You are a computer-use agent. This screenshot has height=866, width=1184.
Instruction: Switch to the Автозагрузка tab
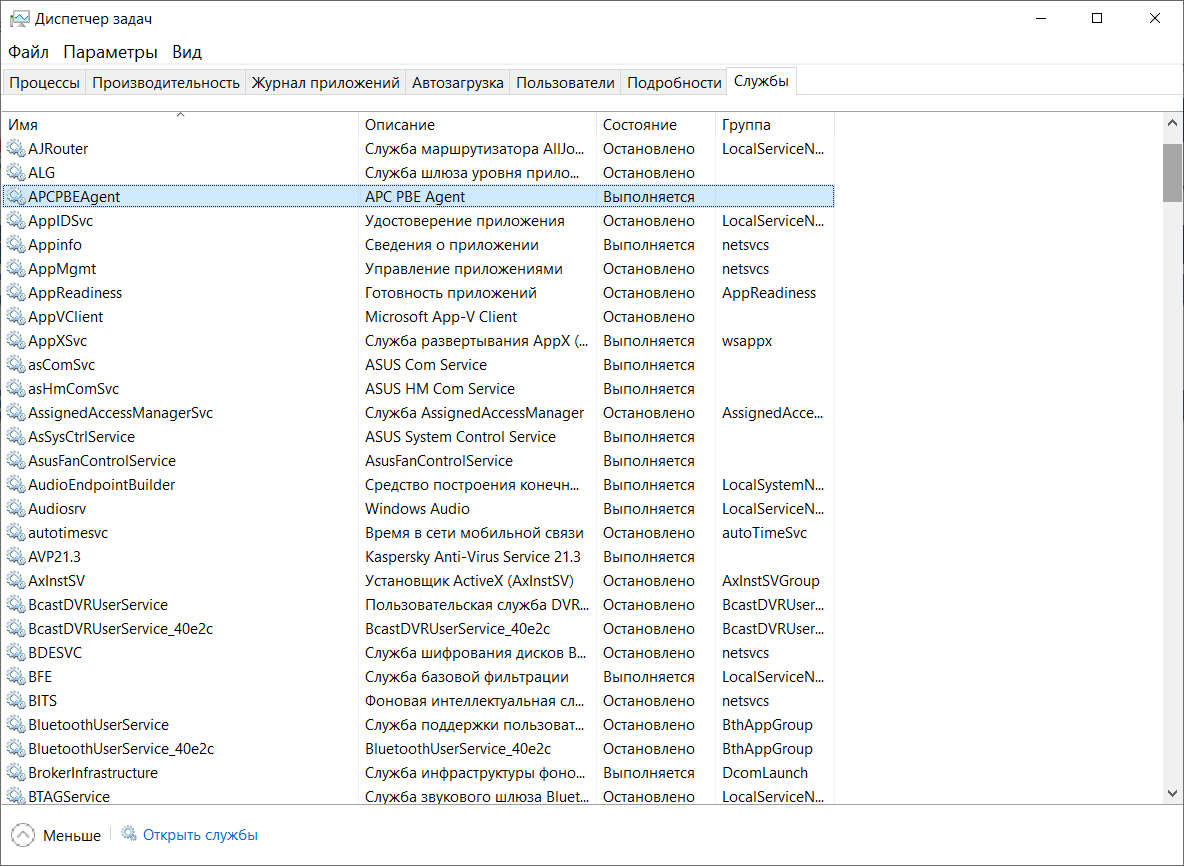(457, 83)
